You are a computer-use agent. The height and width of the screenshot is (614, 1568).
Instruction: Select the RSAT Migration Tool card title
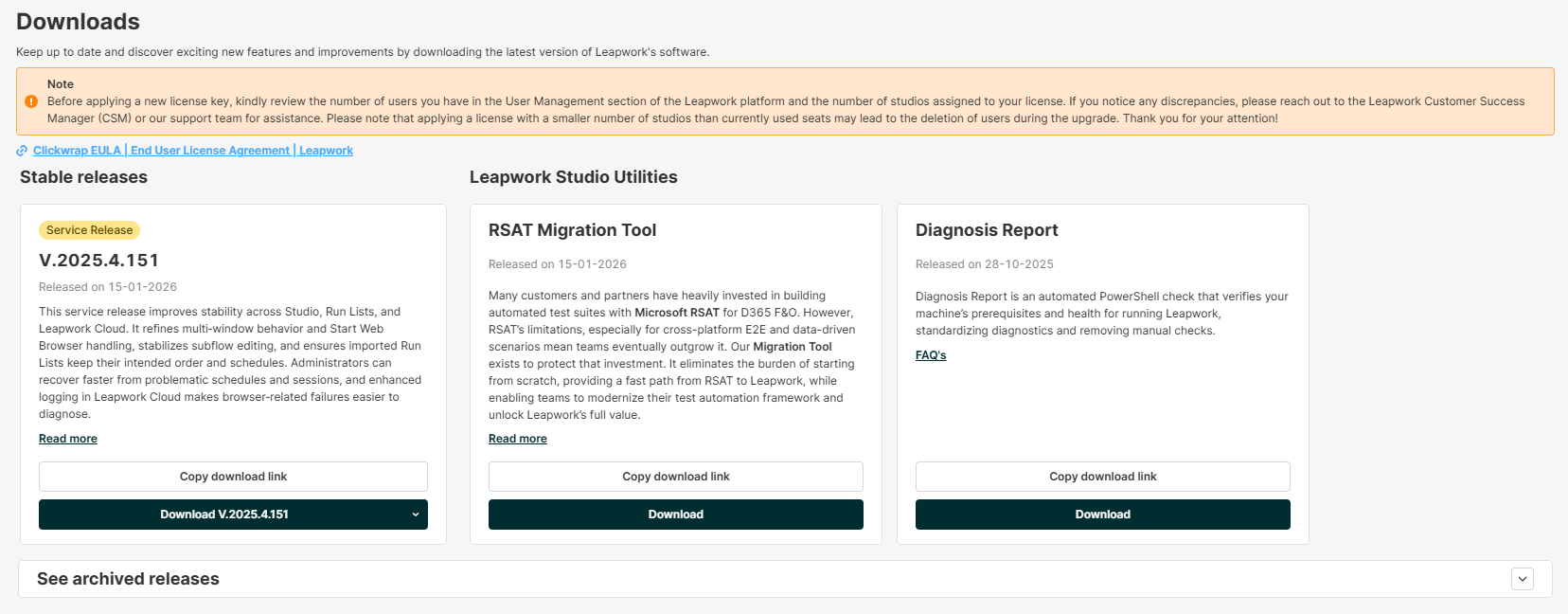point(572,230)
